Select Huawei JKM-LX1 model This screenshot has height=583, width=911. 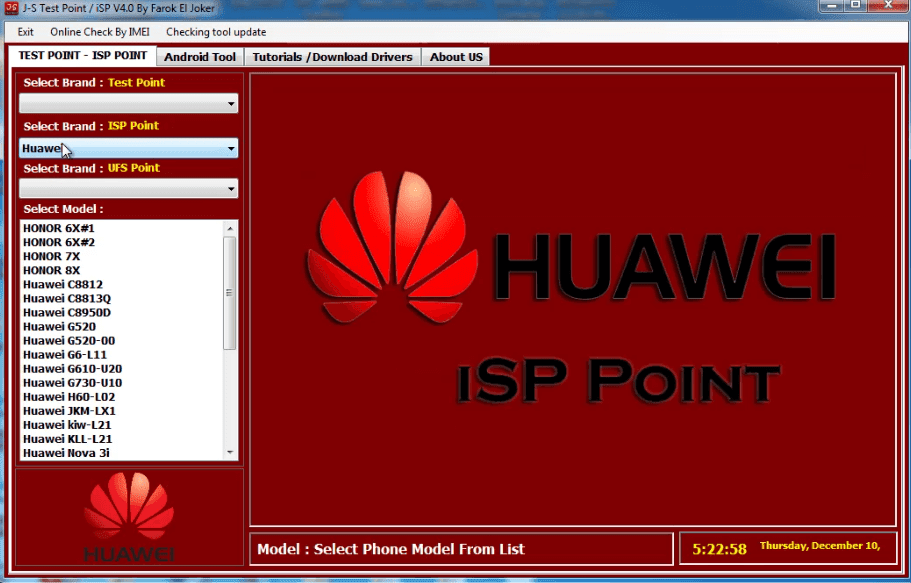click(x=69, y=411)
